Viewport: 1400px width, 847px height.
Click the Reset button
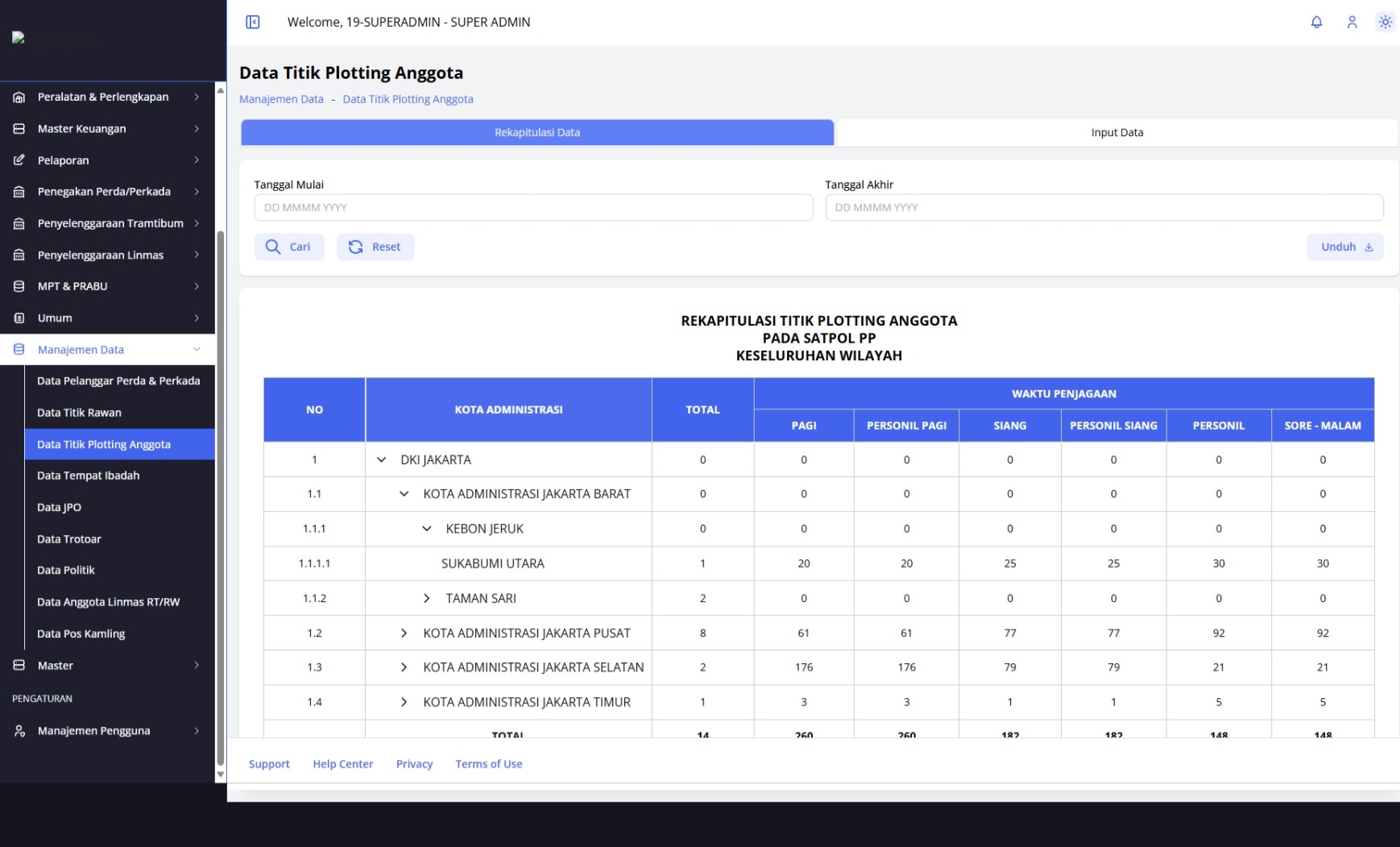pos(375,247)
